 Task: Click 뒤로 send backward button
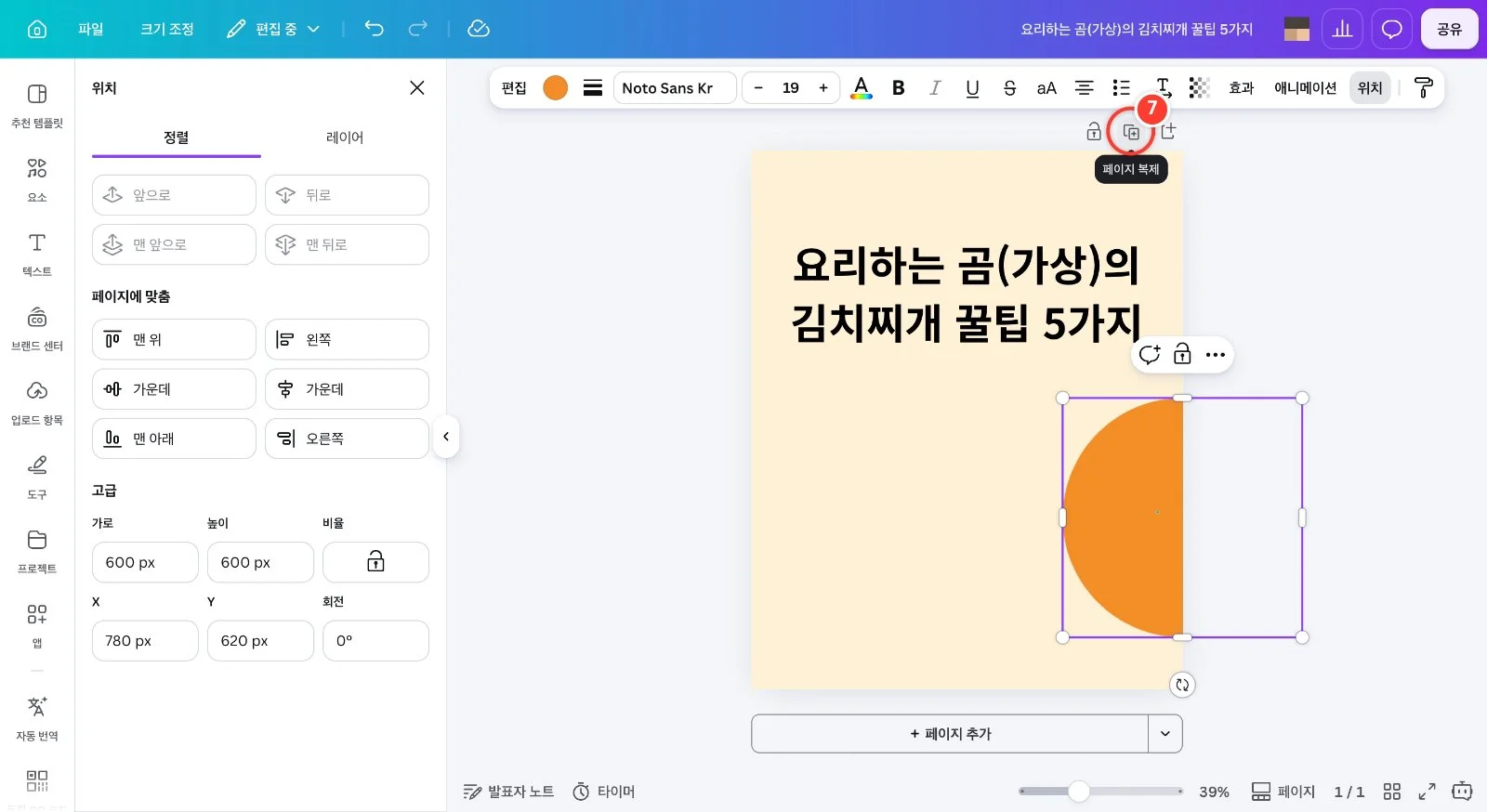[x=347, y=195]
